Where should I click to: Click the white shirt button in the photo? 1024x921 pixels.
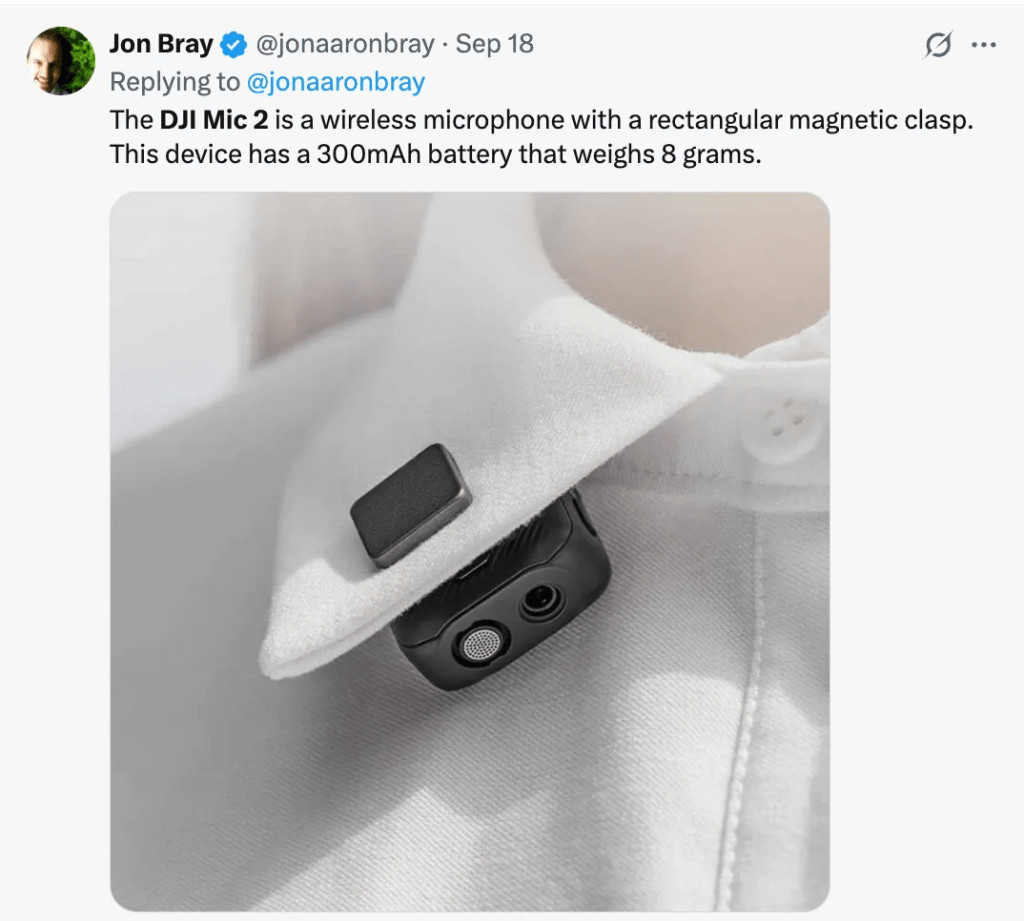tap(780, 425)
